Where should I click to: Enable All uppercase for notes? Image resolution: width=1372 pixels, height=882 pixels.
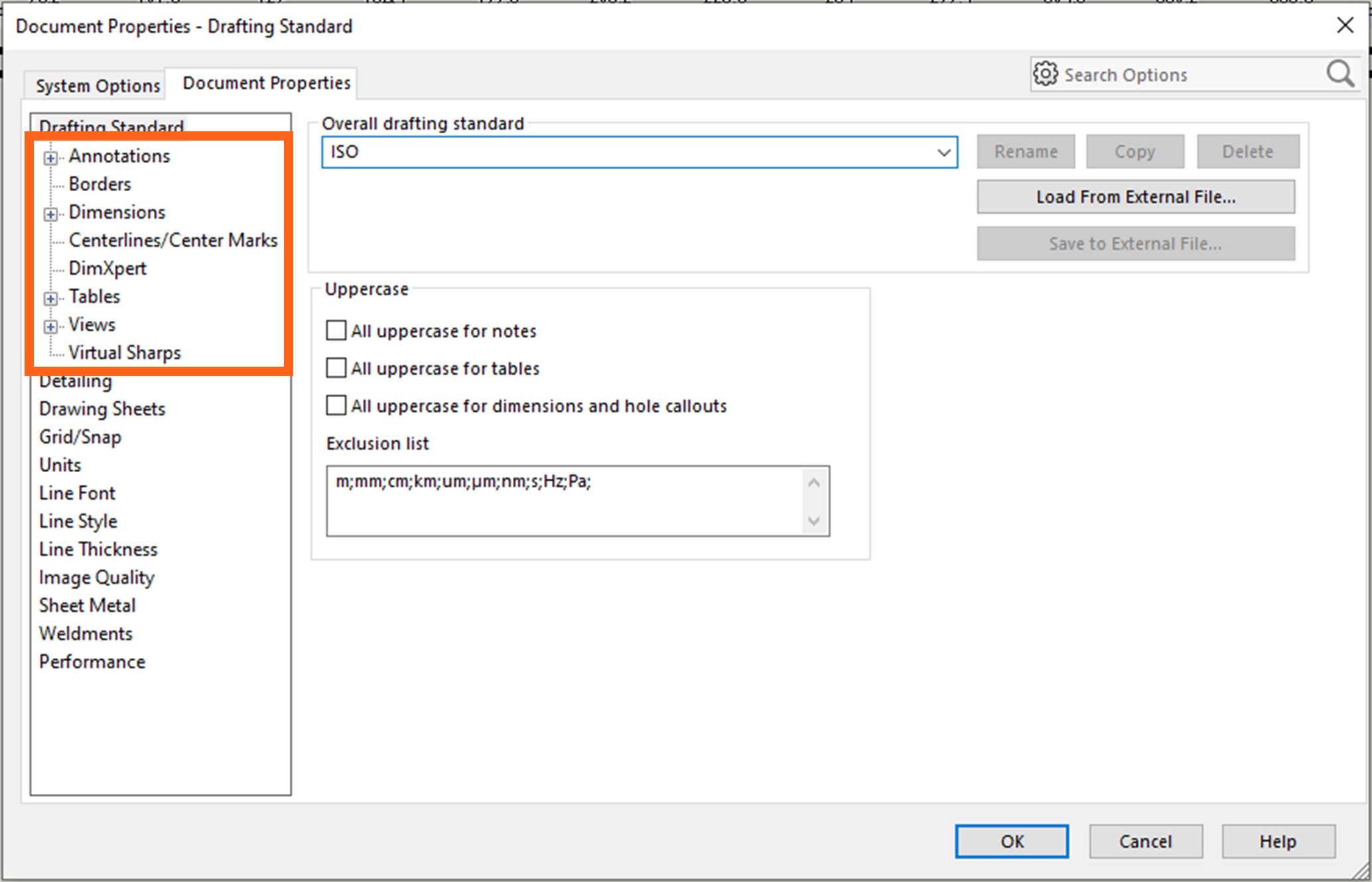[x=336, y=330]
